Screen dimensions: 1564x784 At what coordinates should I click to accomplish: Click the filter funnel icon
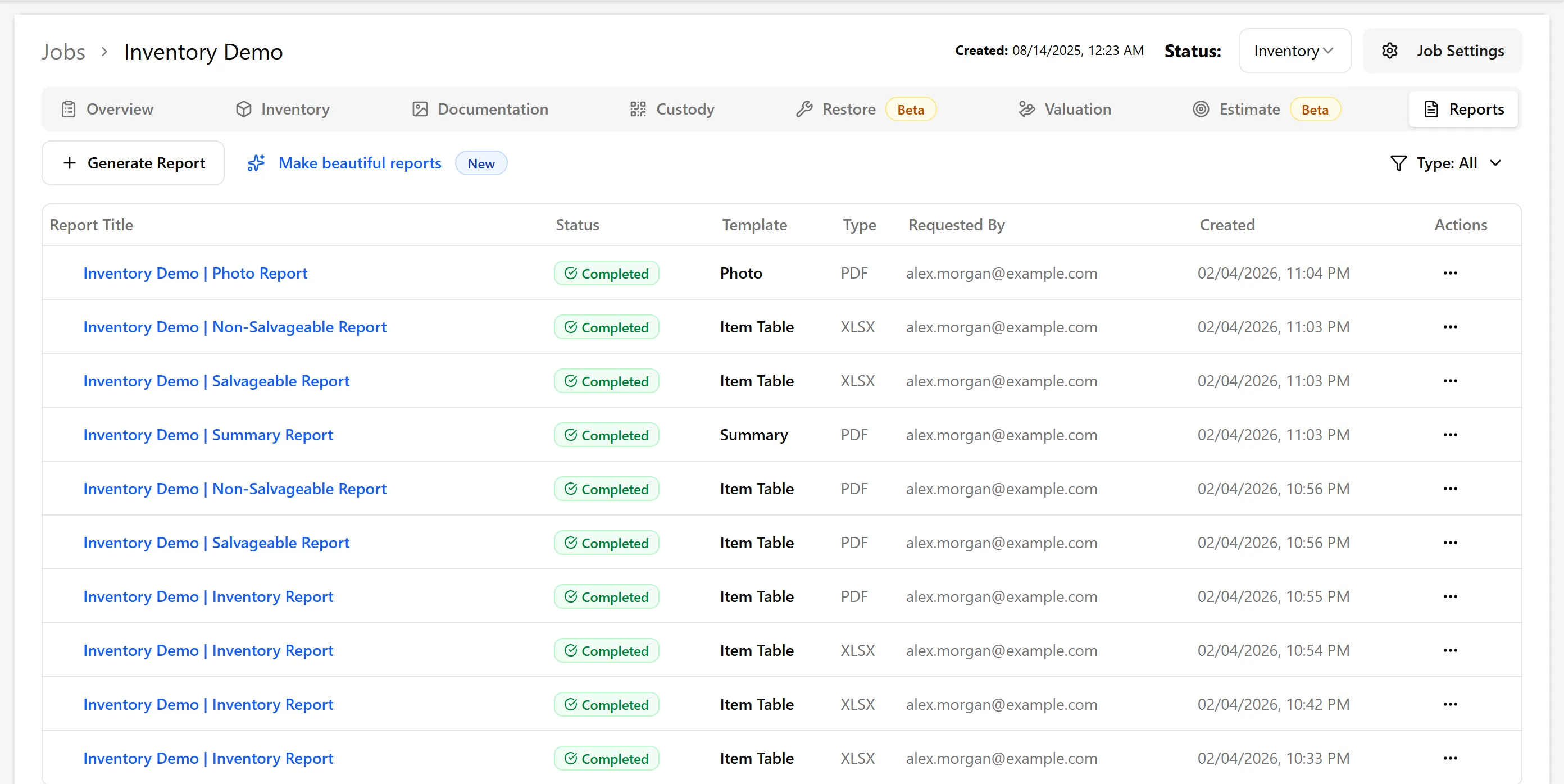pos(1398,163)
